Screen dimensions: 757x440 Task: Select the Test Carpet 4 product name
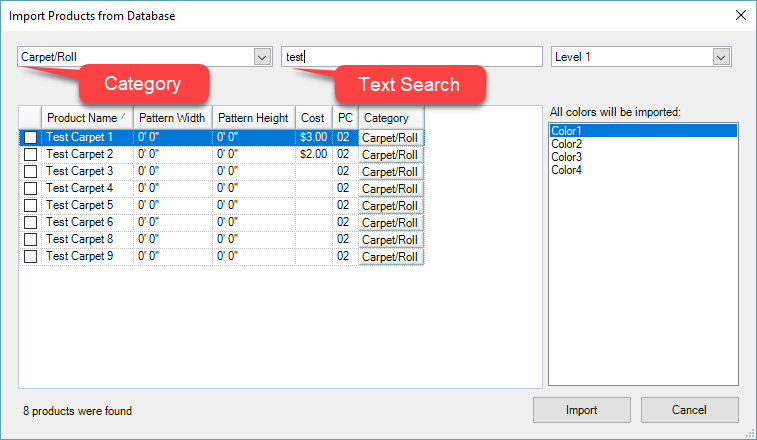pos(80,188)
